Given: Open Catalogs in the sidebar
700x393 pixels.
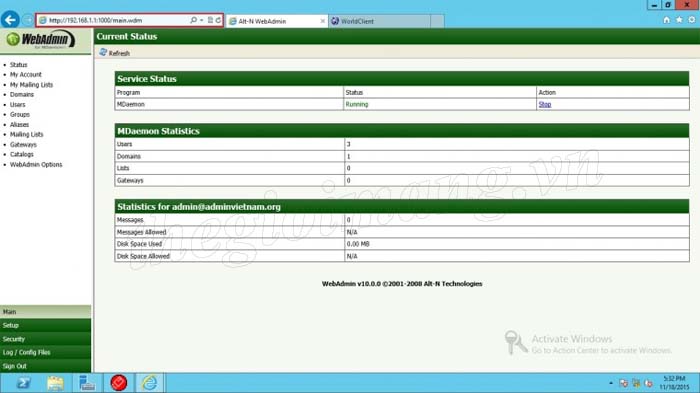Looking at the screenshot, I should click(21, 154).
